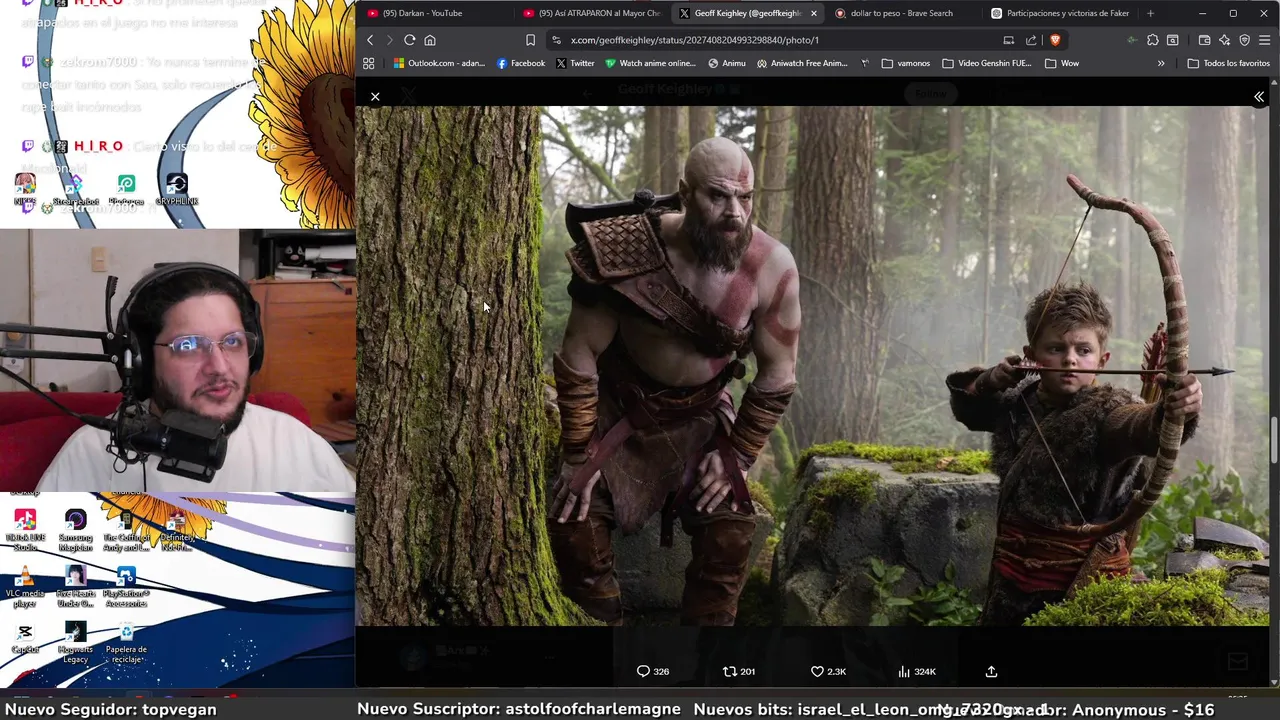Open the Brave Wallet icon
The image size is (1280, 720).
point(1204,40)
